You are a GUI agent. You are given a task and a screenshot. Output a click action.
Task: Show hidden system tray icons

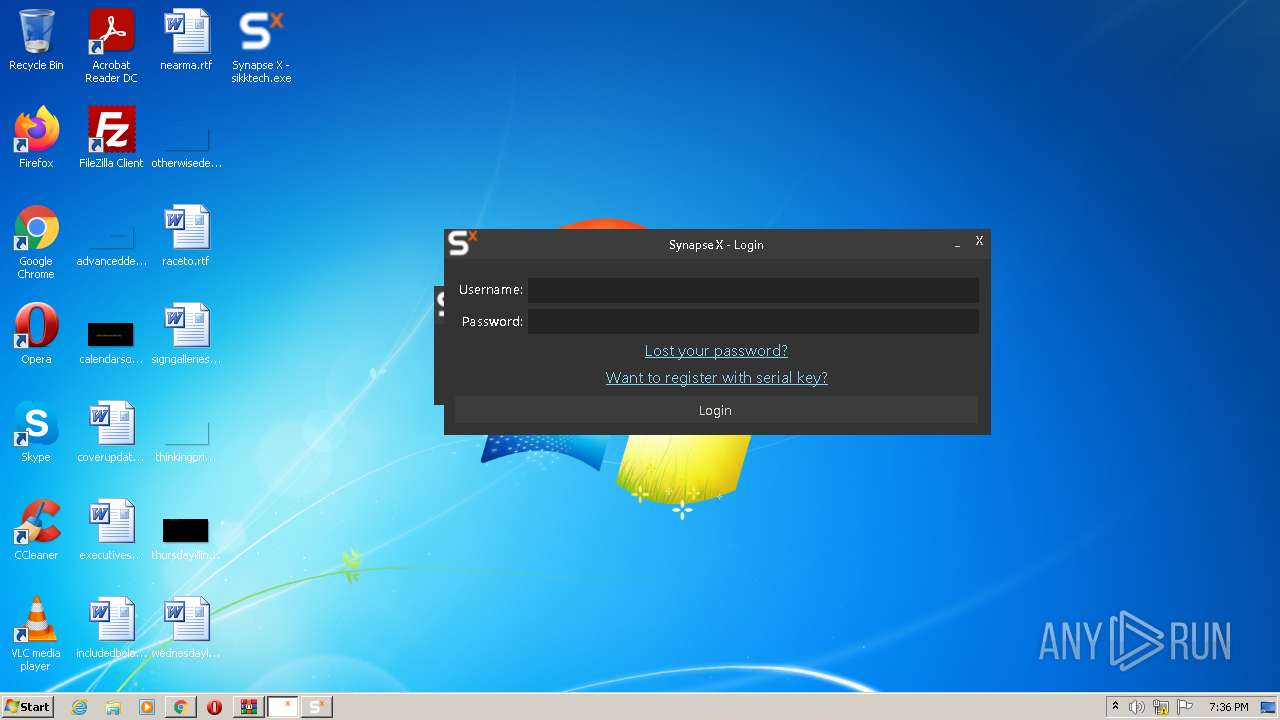pyautogui.click(x=1115, y=707)
